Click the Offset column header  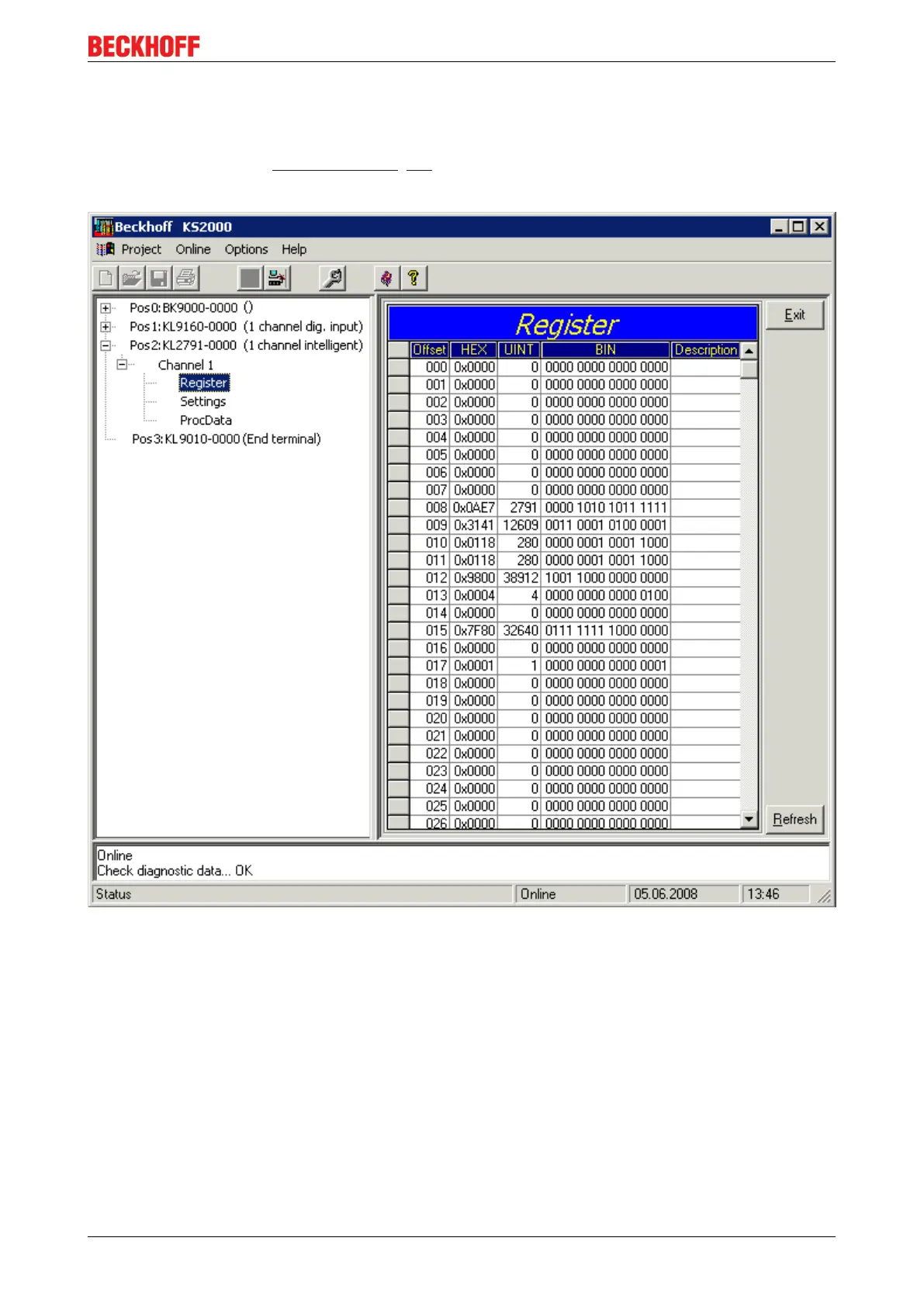pos(429,350)
